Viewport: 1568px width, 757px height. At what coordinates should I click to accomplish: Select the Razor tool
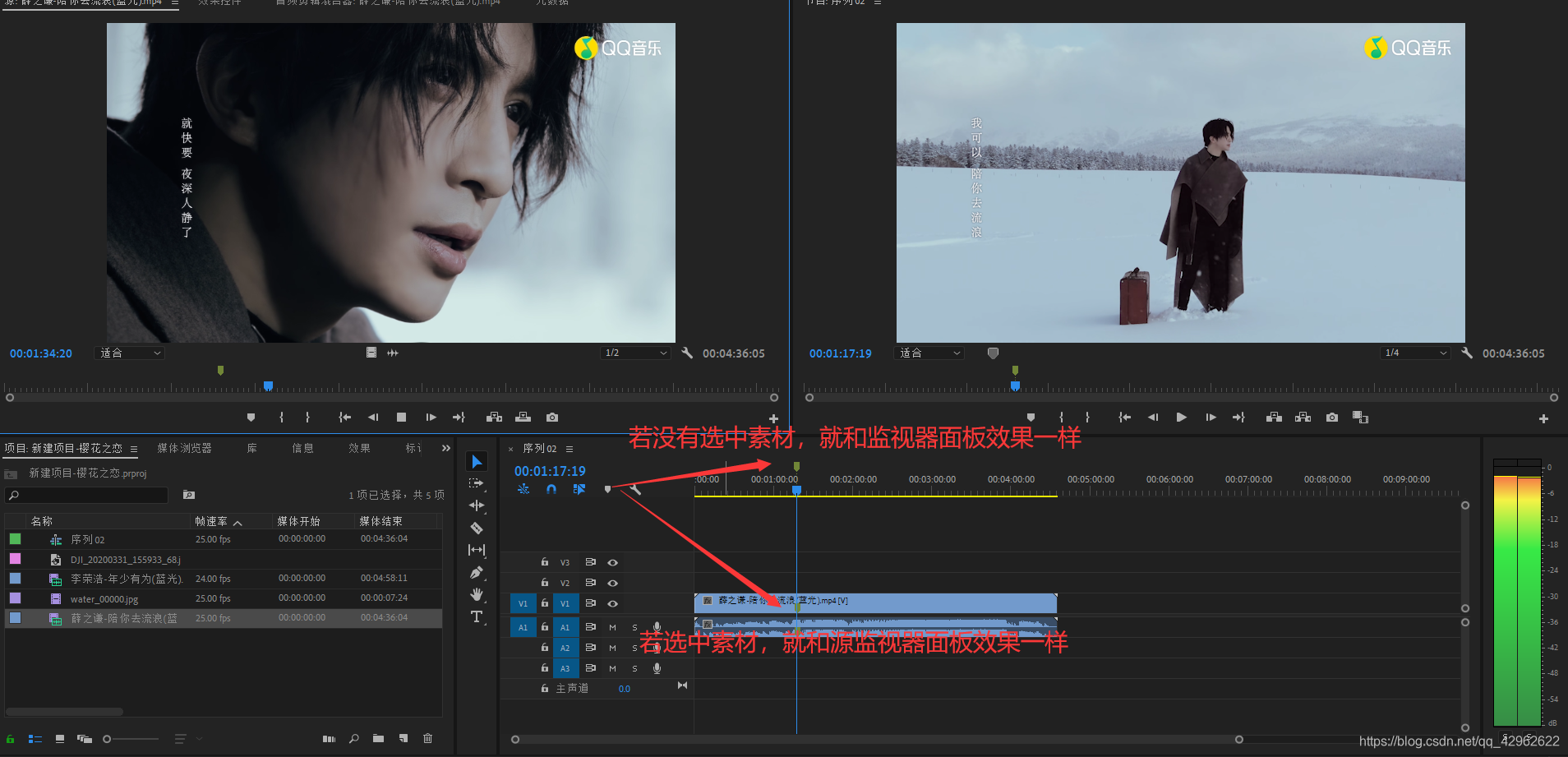click(477, 528)
